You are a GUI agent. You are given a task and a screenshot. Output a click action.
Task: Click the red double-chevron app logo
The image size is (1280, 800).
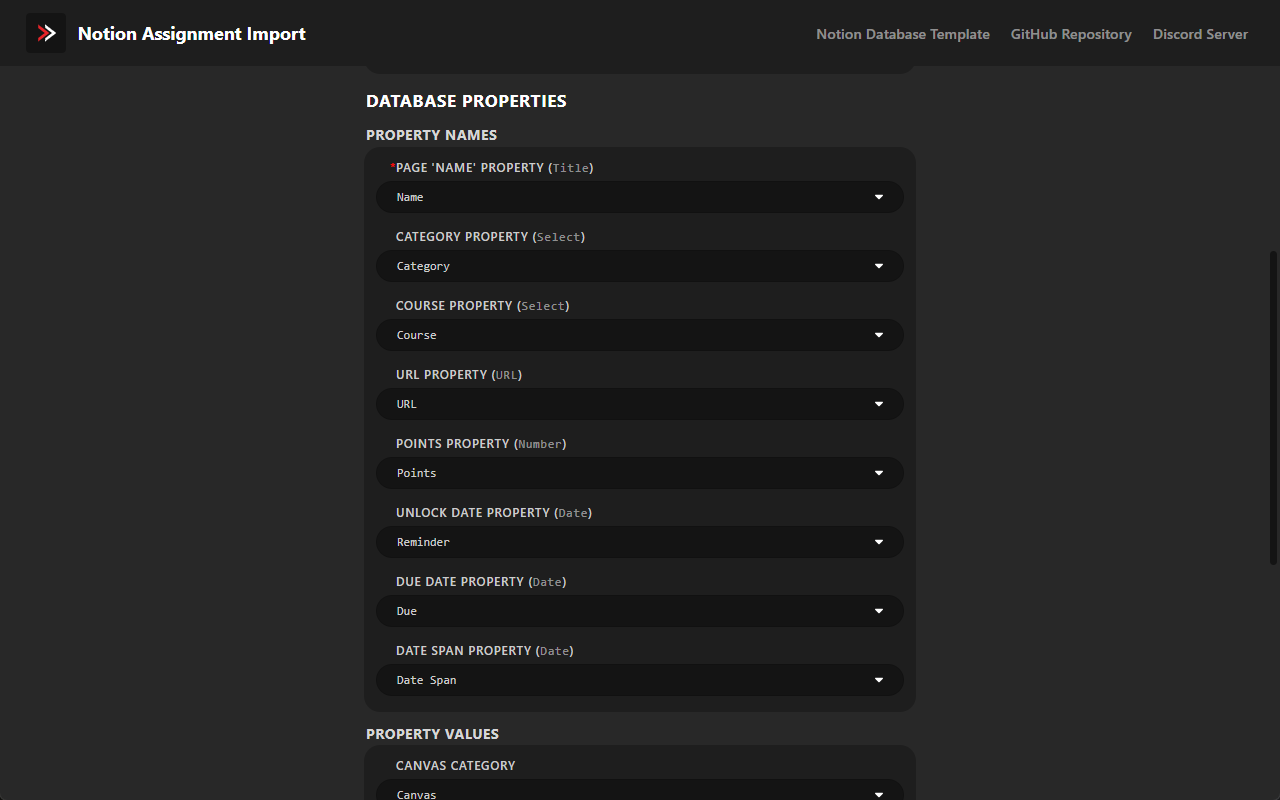click(x=46, y=33)
